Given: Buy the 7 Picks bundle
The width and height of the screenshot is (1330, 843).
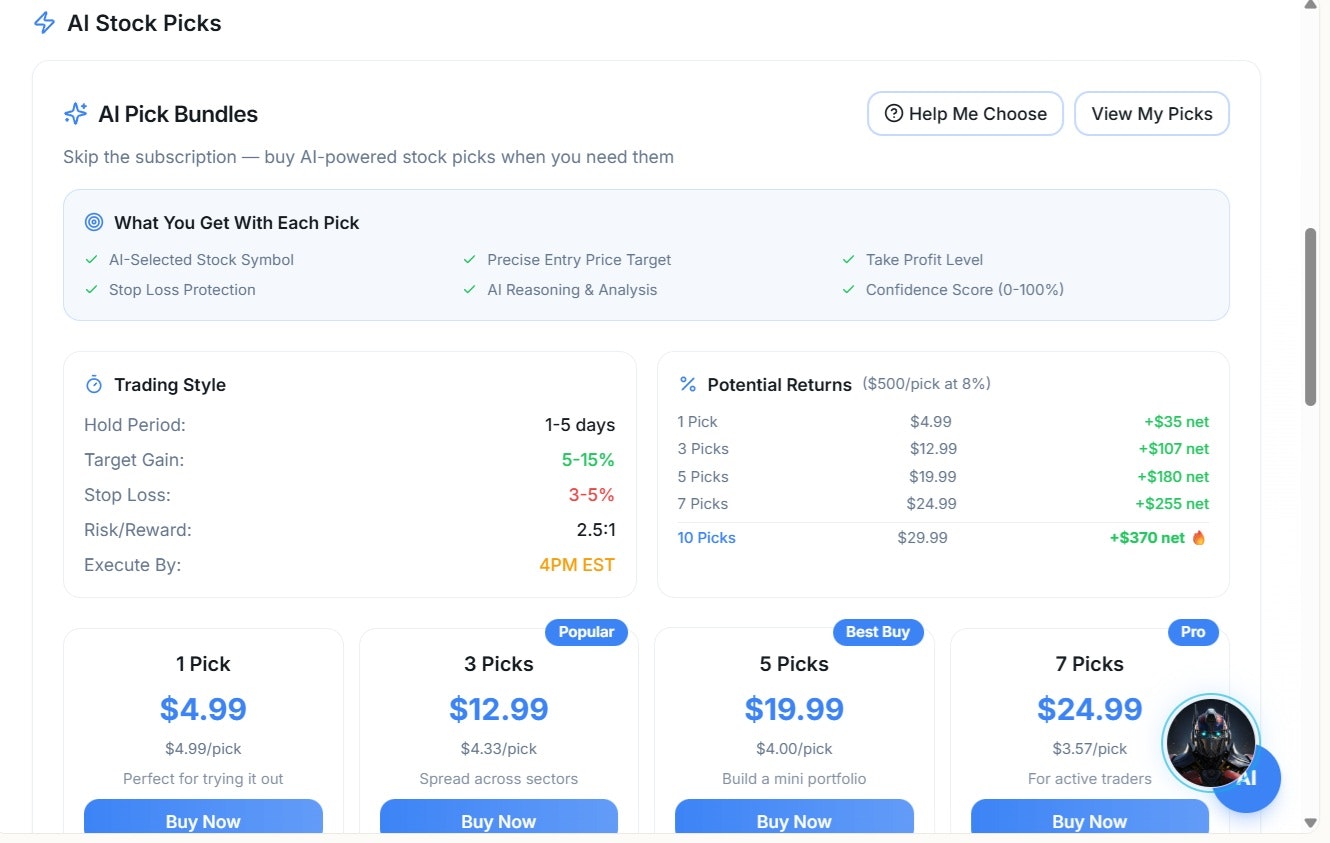Looking at the screenshot, I should (x=1090, y=818).
